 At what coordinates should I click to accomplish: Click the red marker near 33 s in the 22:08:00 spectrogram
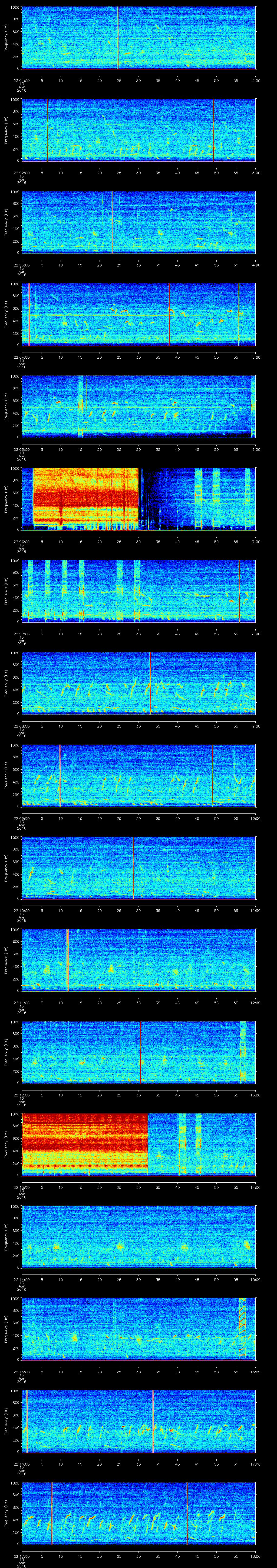[x=150, y=683]
